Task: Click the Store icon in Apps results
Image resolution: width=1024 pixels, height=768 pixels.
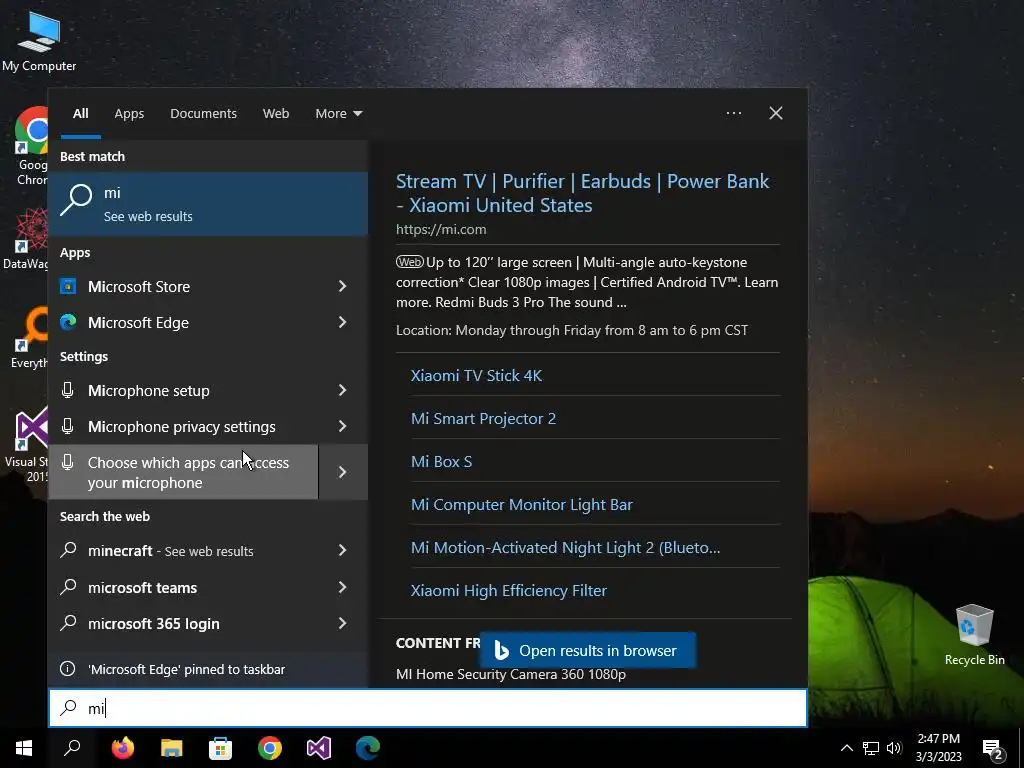Action: 68,286
